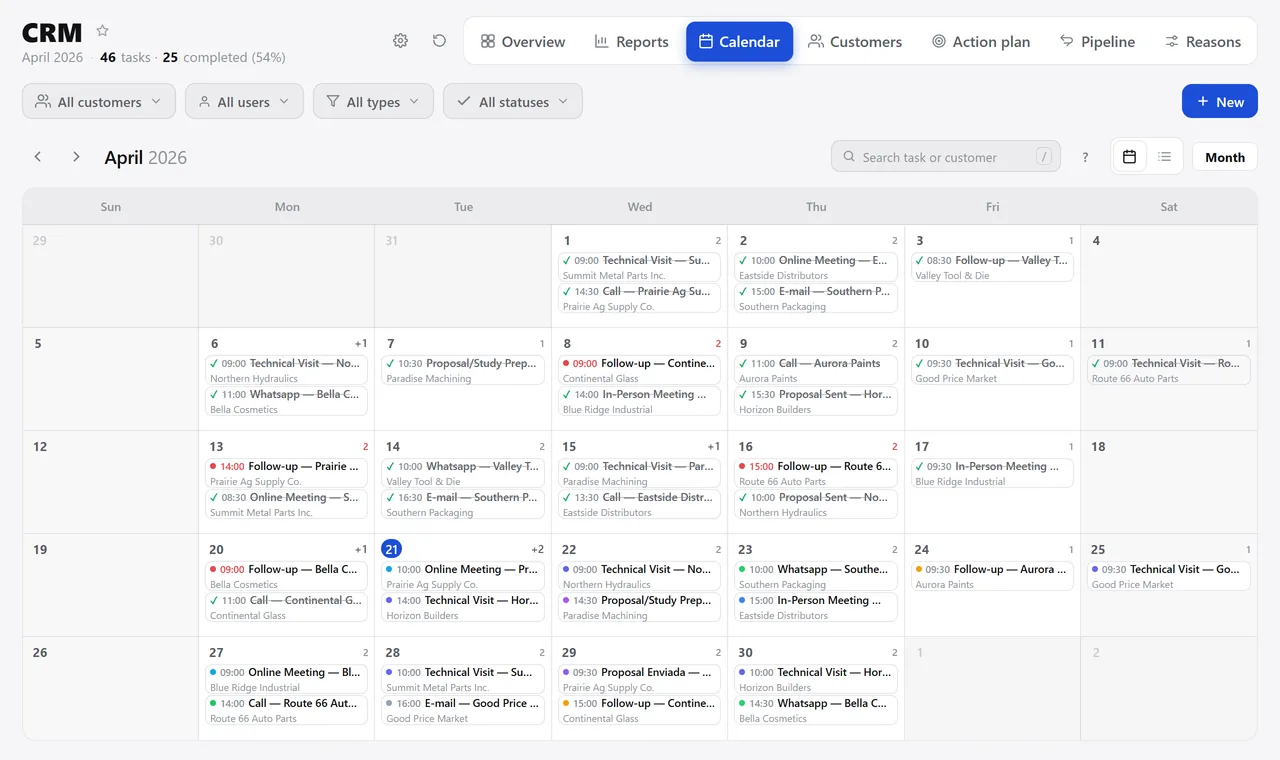Open 09:00 Technical Visit Route 66 on day 11
This screenshot has height=760, width=1280.
tap(1169, 370)
